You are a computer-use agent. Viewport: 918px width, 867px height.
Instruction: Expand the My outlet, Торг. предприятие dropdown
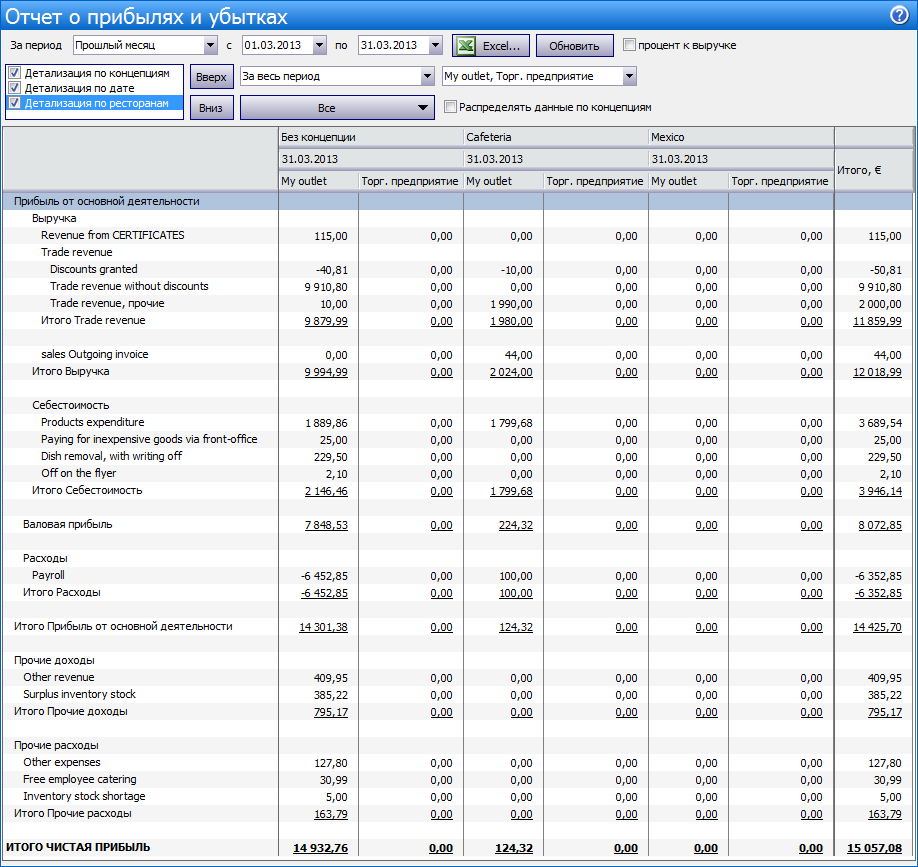click(629, 77)
